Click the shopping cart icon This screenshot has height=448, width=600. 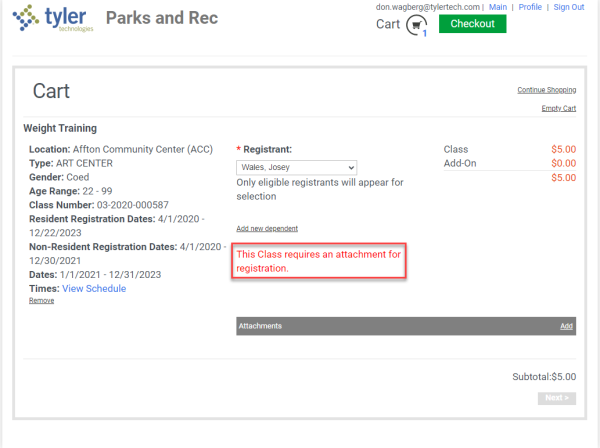coord(416,26)
